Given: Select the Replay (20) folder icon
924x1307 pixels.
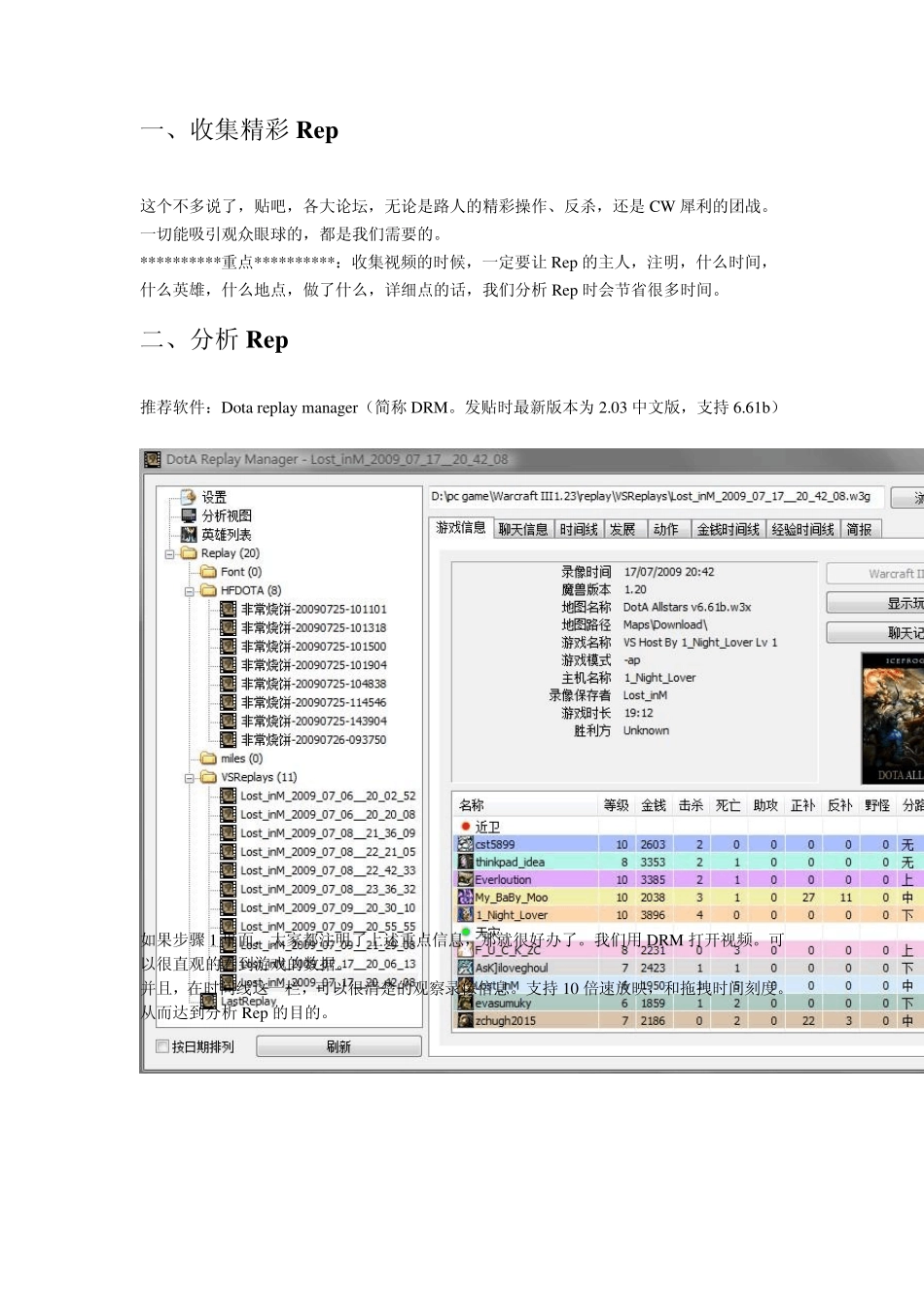Looking at the screenshot, I should tap(189, 552).
